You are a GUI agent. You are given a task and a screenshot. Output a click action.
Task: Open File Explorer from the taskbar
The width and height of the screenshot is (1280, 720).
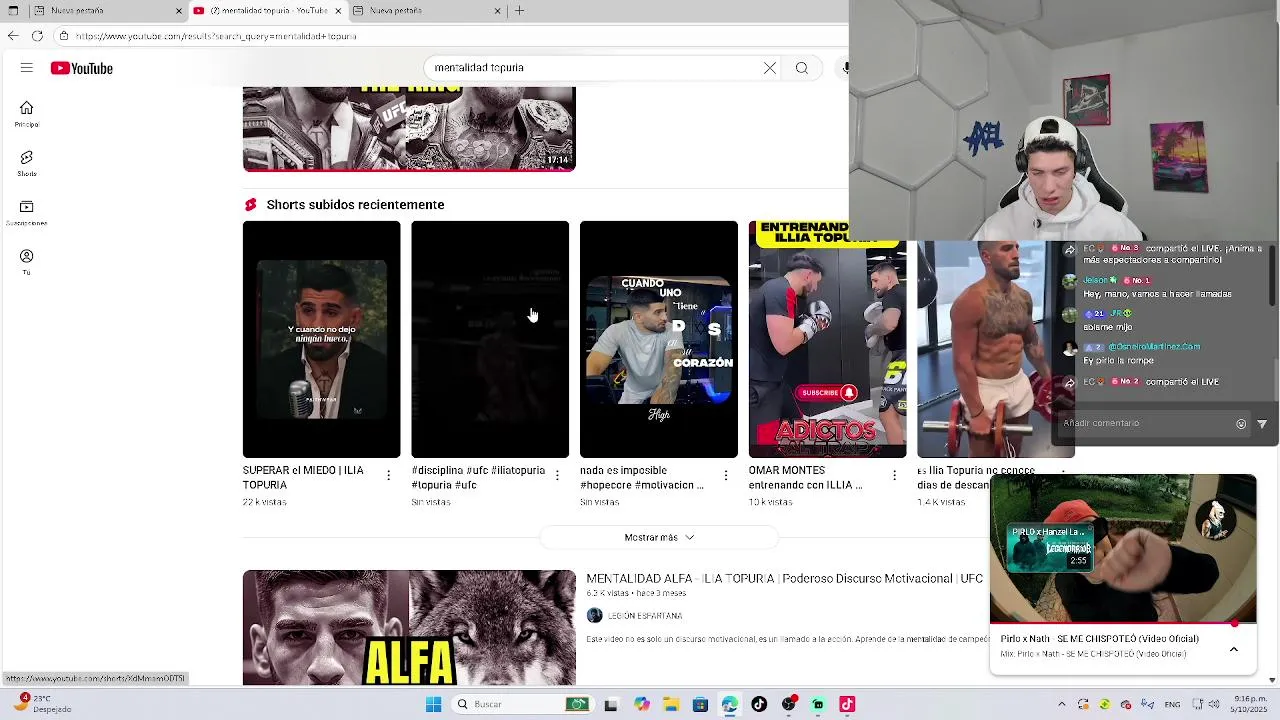(671, 704)
